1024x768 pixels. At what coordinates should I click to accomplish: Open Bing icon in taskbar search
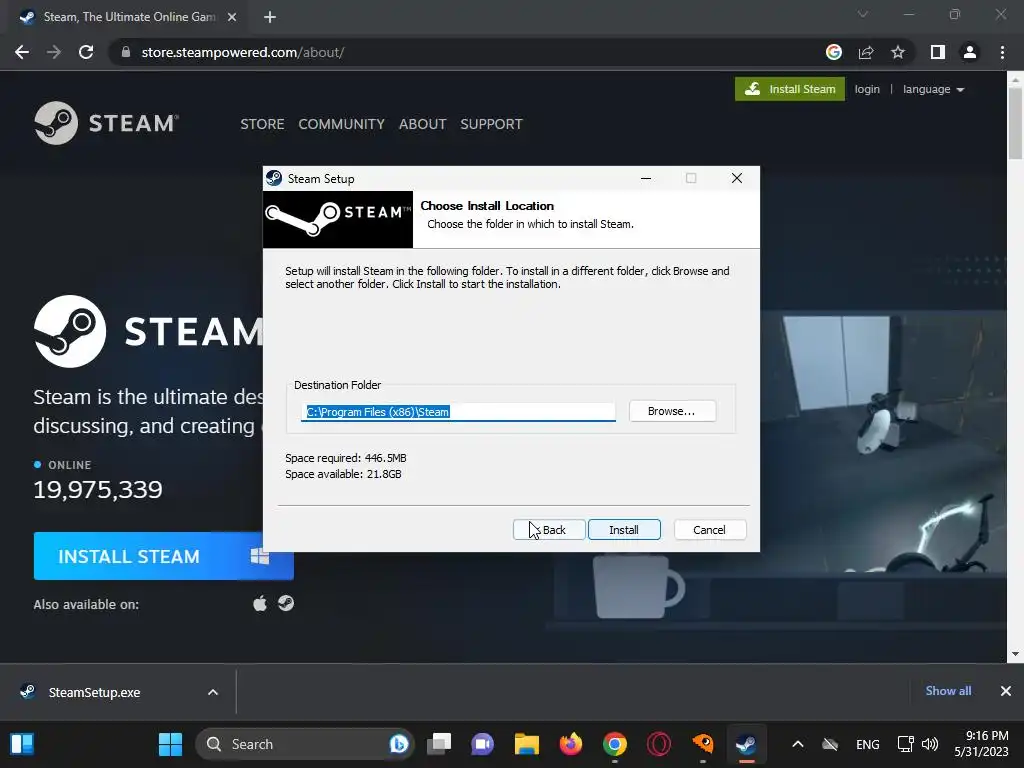tap(399, 744)
